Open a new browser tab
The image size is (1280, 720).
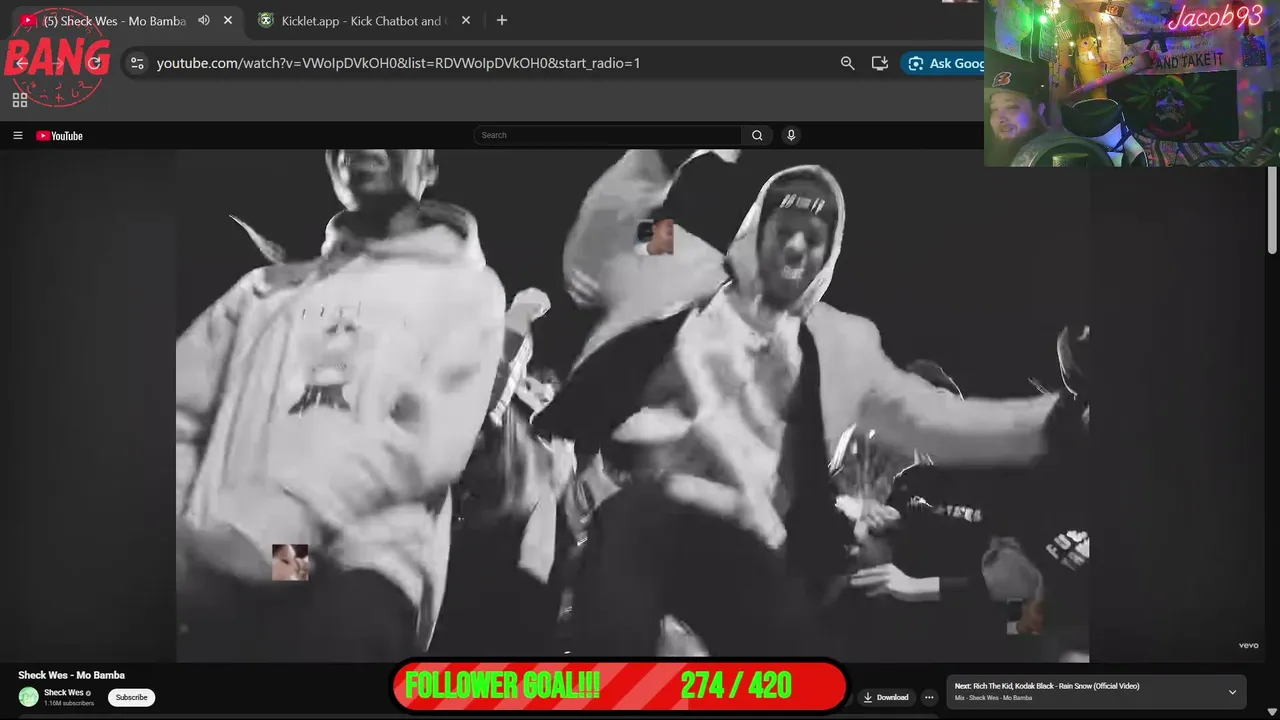(502, 20)
